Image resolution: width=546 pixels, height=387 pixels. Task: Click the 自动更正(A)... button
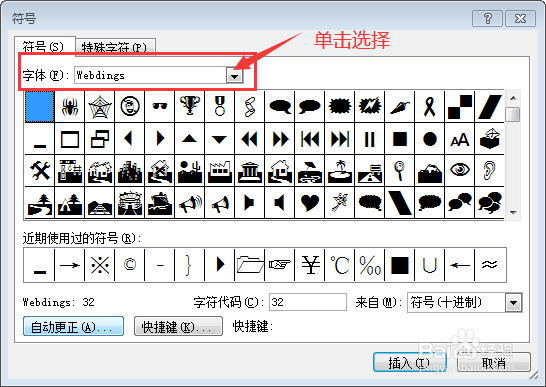pos(73,326)
